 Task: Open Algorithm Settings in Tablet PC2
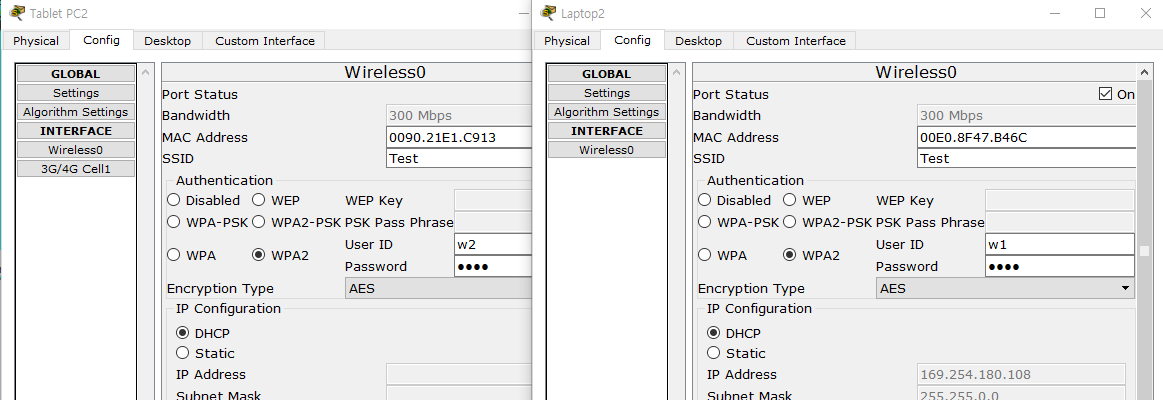tap(76, 112)
